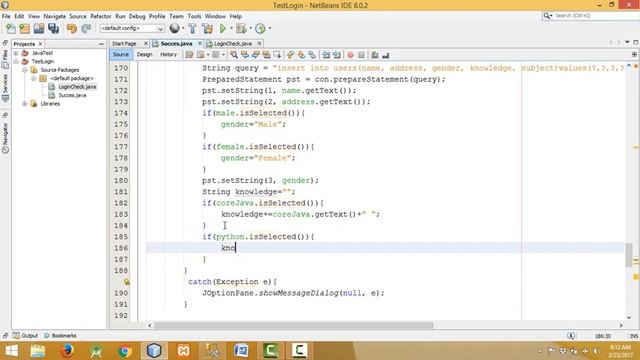This screenshot has width=640, height=360.
Task: Click the Last Edit icon in the editor toolbar
Action: tap(189, 55)
